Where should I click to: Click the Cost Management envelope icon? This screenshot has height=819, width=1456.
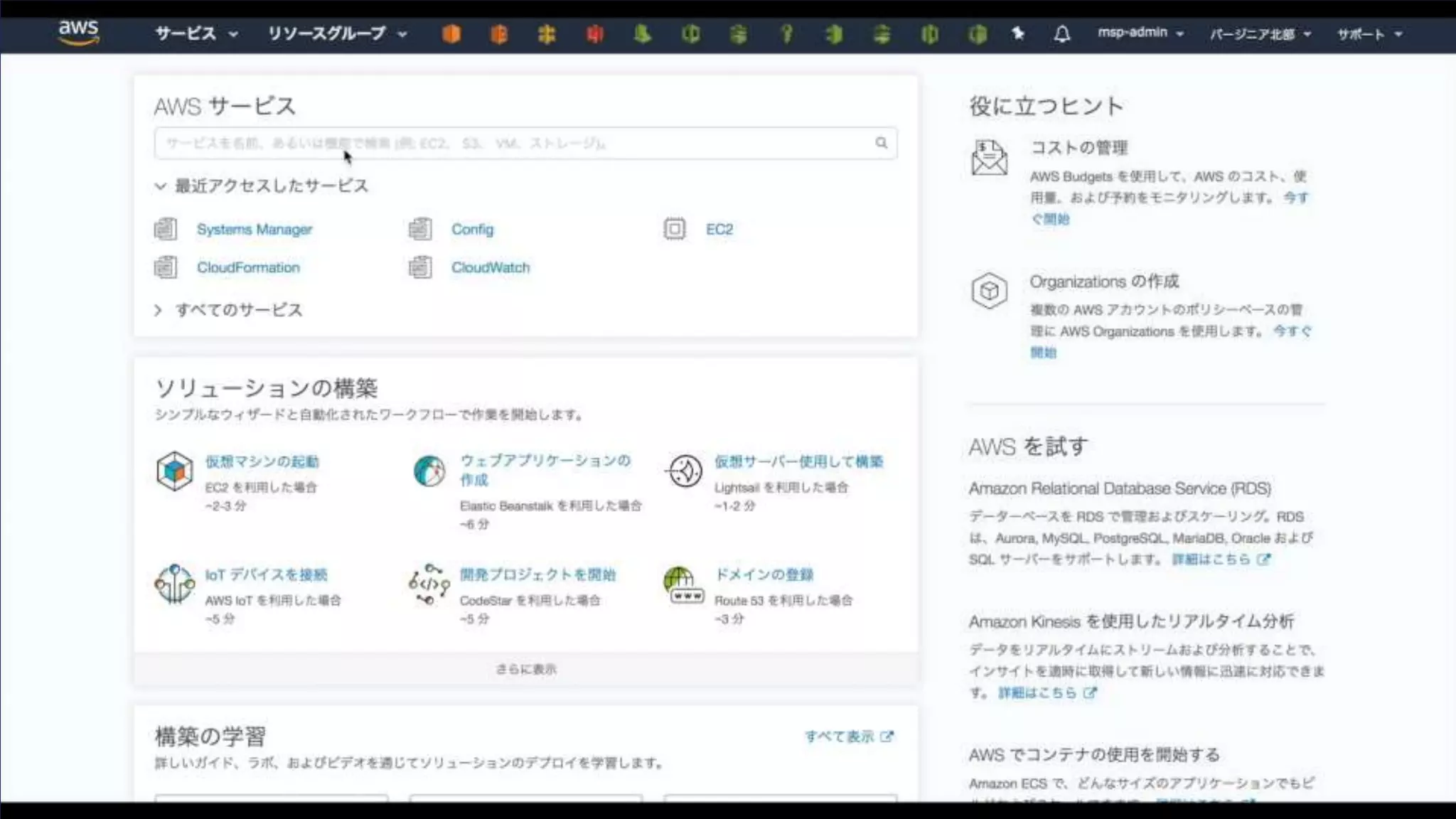(x=989, y=158)
